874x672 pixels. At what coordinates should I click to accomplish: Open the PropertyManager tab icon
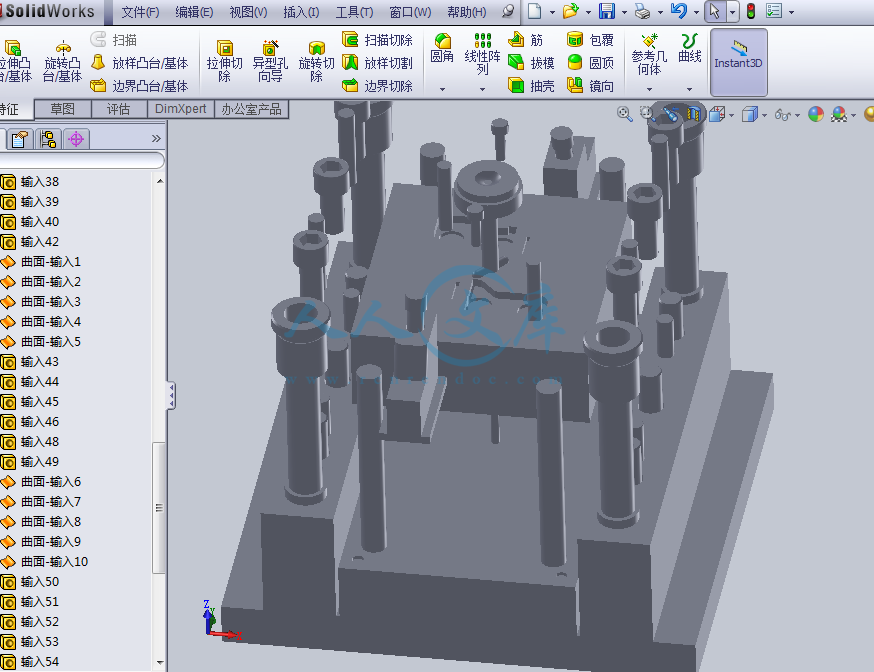[20, 139]
